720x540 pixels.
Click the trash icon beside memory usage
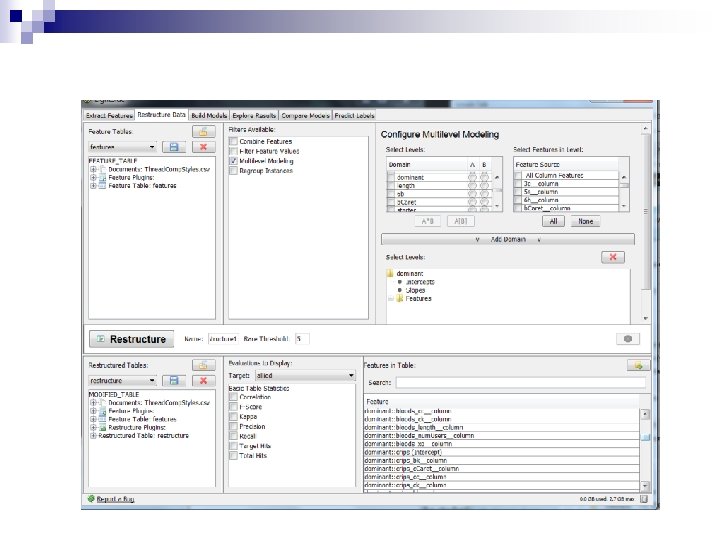click(x=644, y=499)
